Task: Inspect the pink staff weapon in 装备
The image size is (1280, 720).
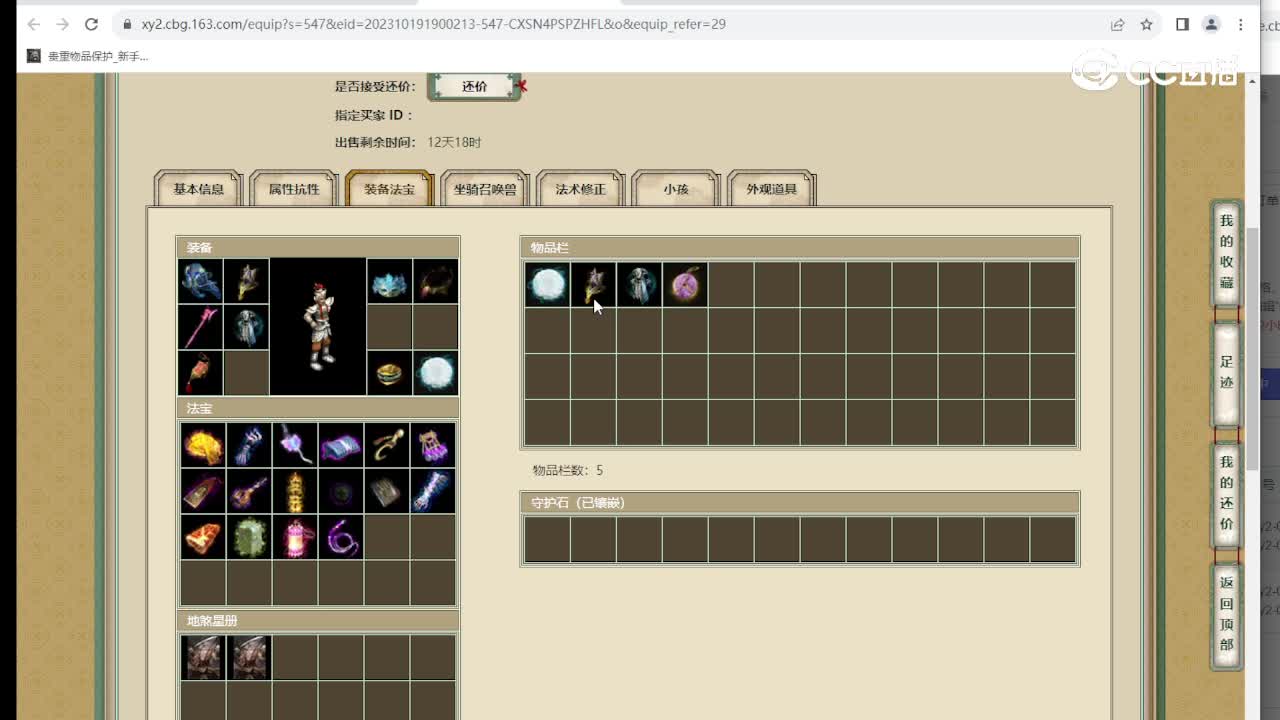Action: point(201,327)
